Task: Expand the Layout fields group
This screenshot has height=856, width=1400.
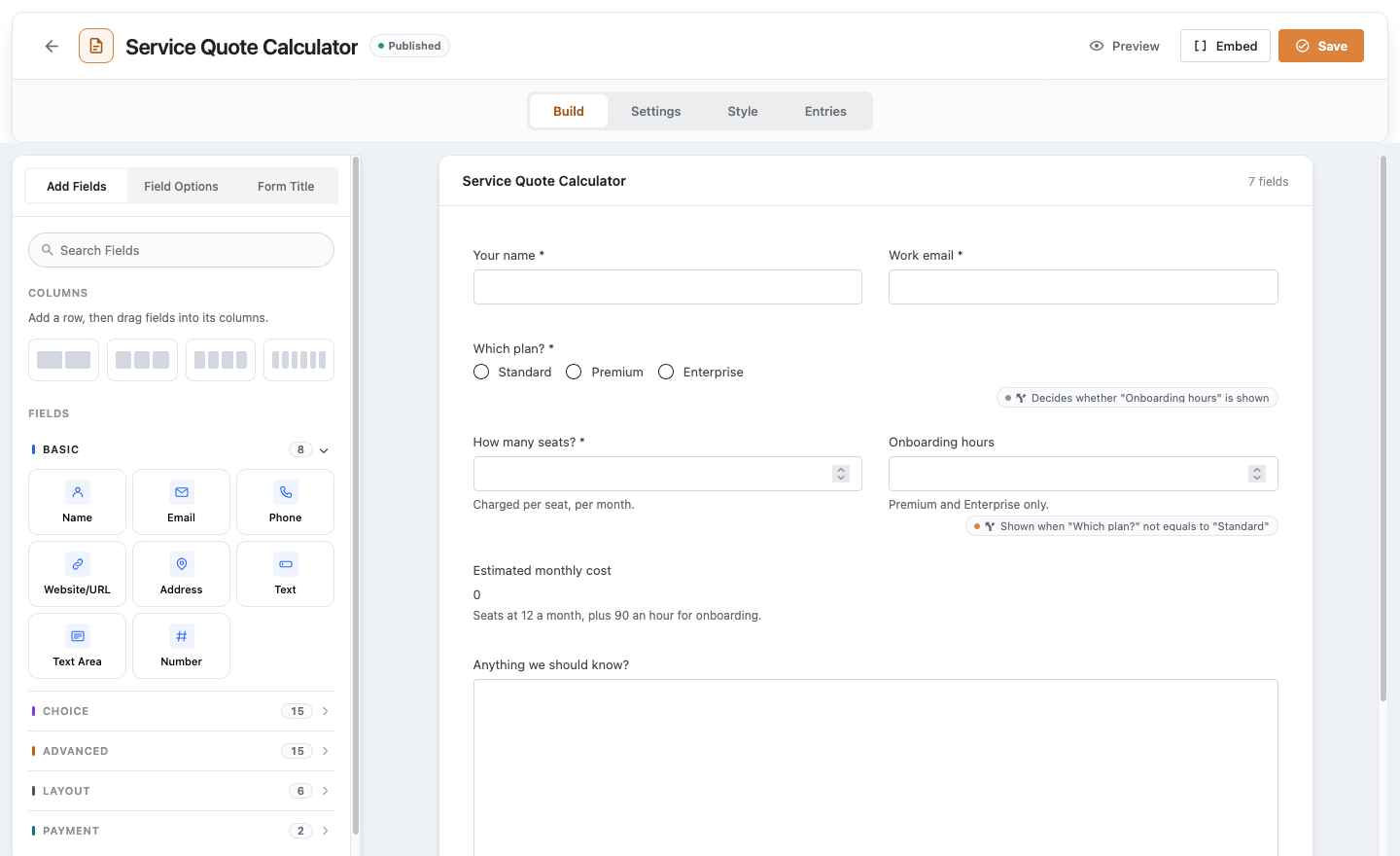Action: click(181, 791)
